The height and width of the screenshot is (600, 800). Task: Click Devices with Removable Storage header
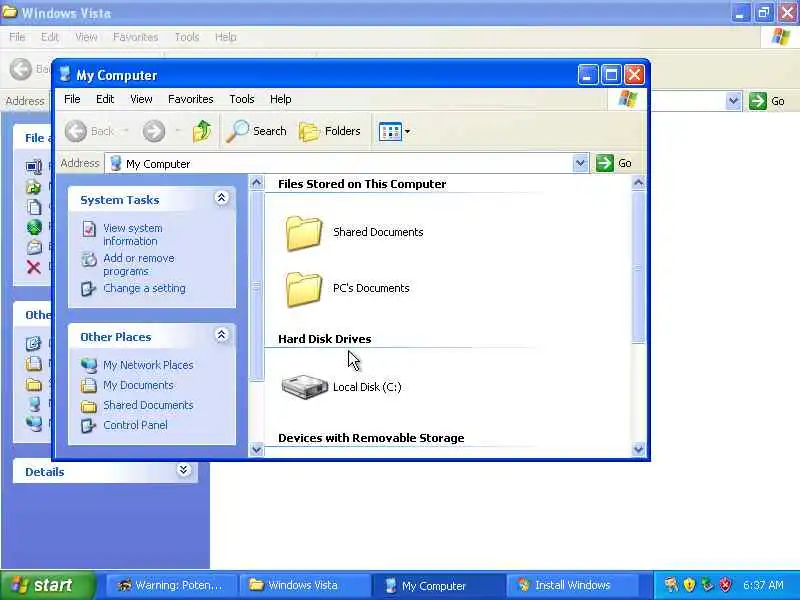point(371,438)
